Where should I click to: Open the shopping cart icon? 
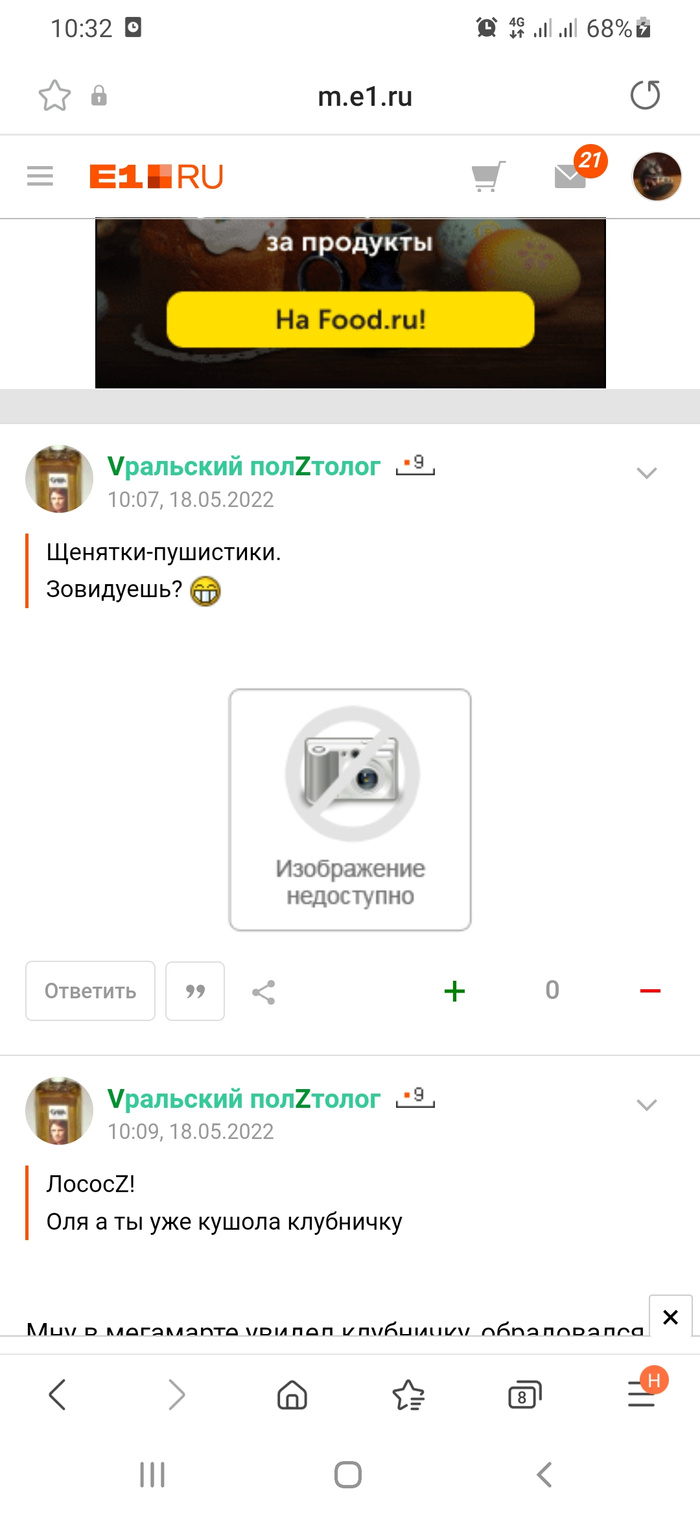pyautogui.click(x=488, y=177)
